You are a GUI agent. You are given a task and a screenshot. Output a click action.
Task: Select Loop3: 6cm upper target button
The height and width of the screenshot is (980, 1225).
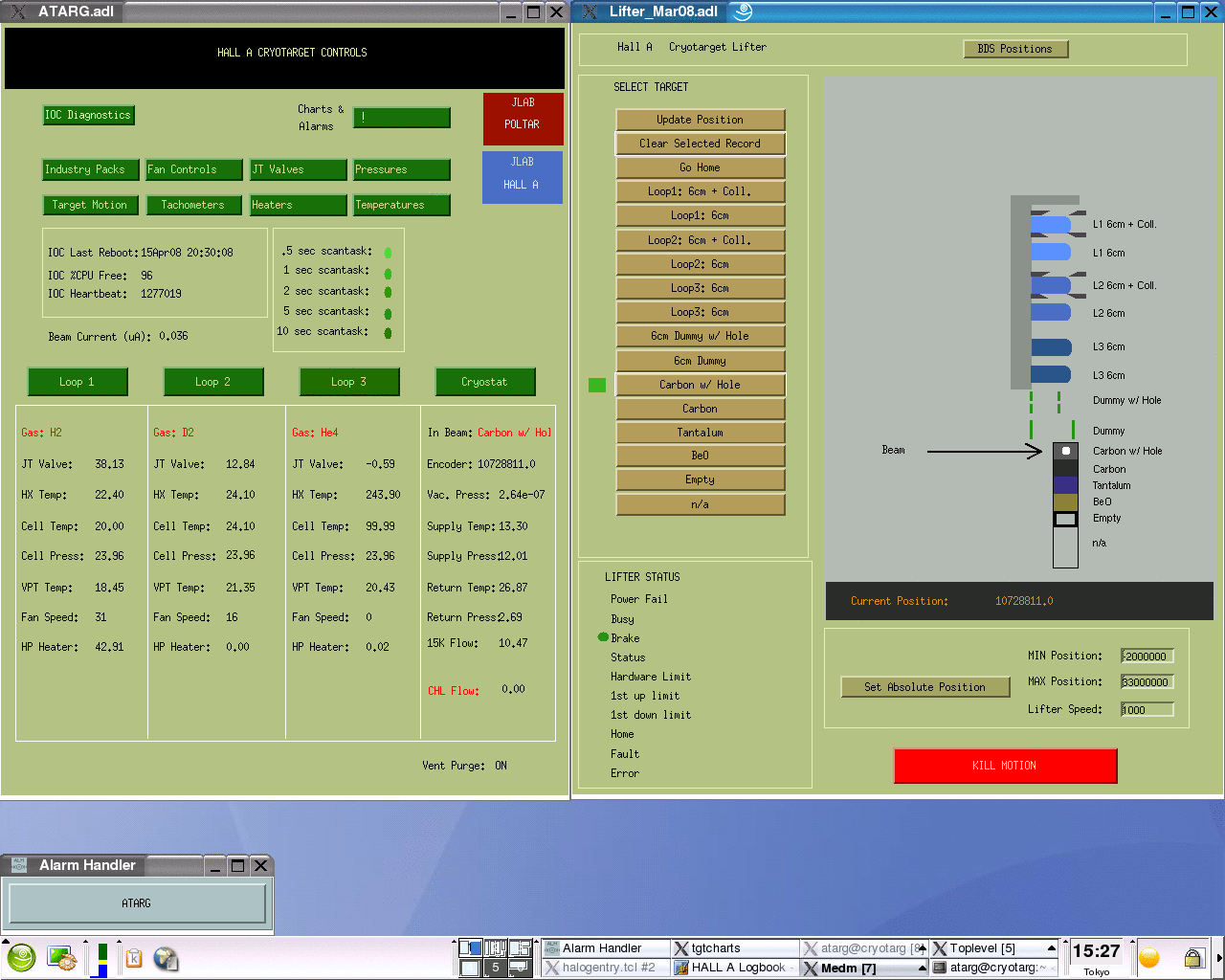[701, 288]
